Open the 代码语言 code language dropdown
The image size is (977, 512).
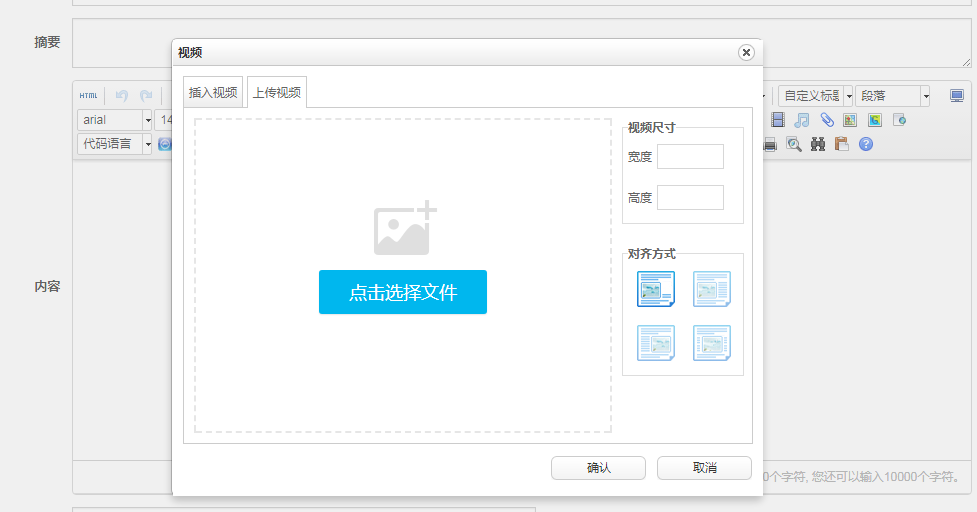point(115,144)
